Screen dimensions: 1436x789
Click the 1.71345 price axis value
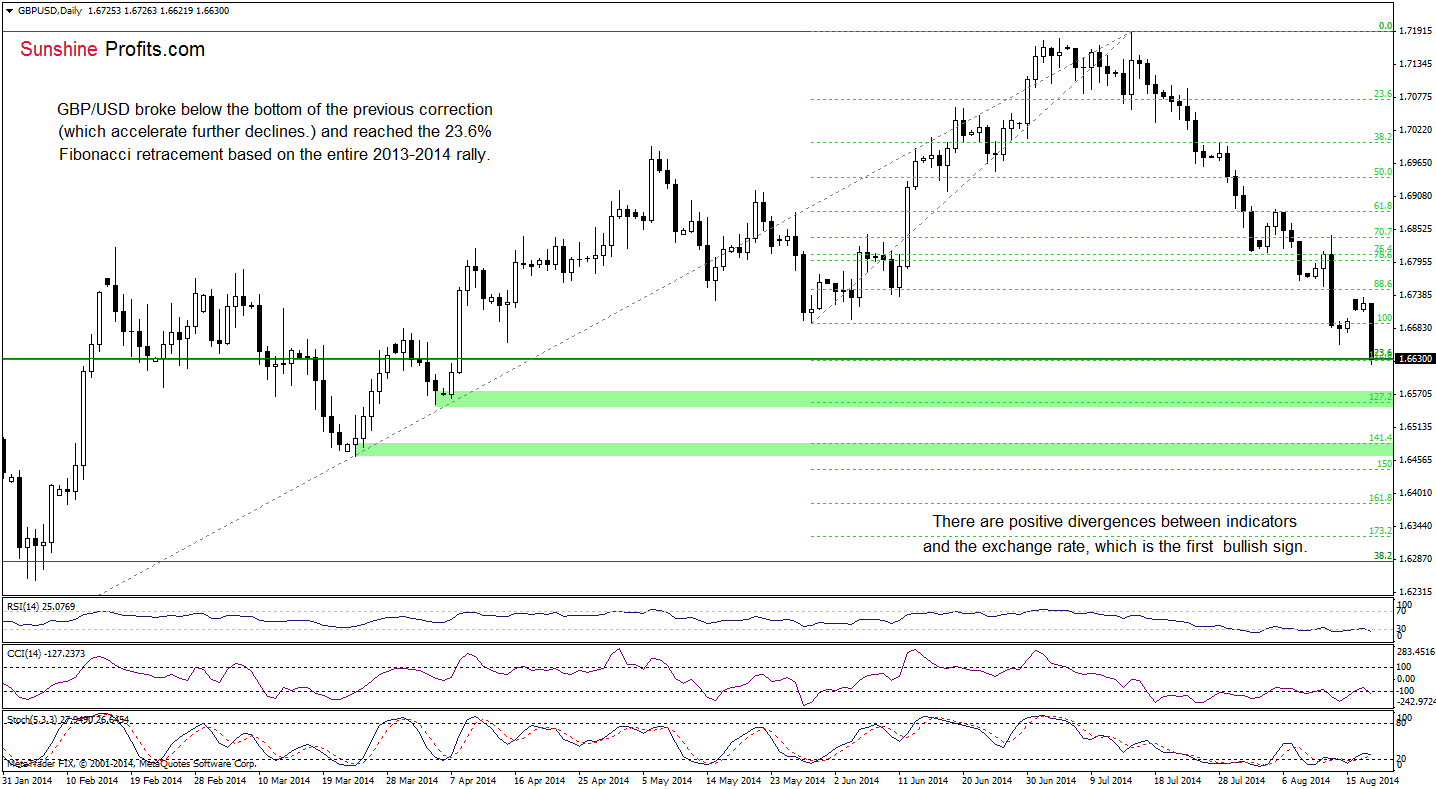click(1417, 64)
